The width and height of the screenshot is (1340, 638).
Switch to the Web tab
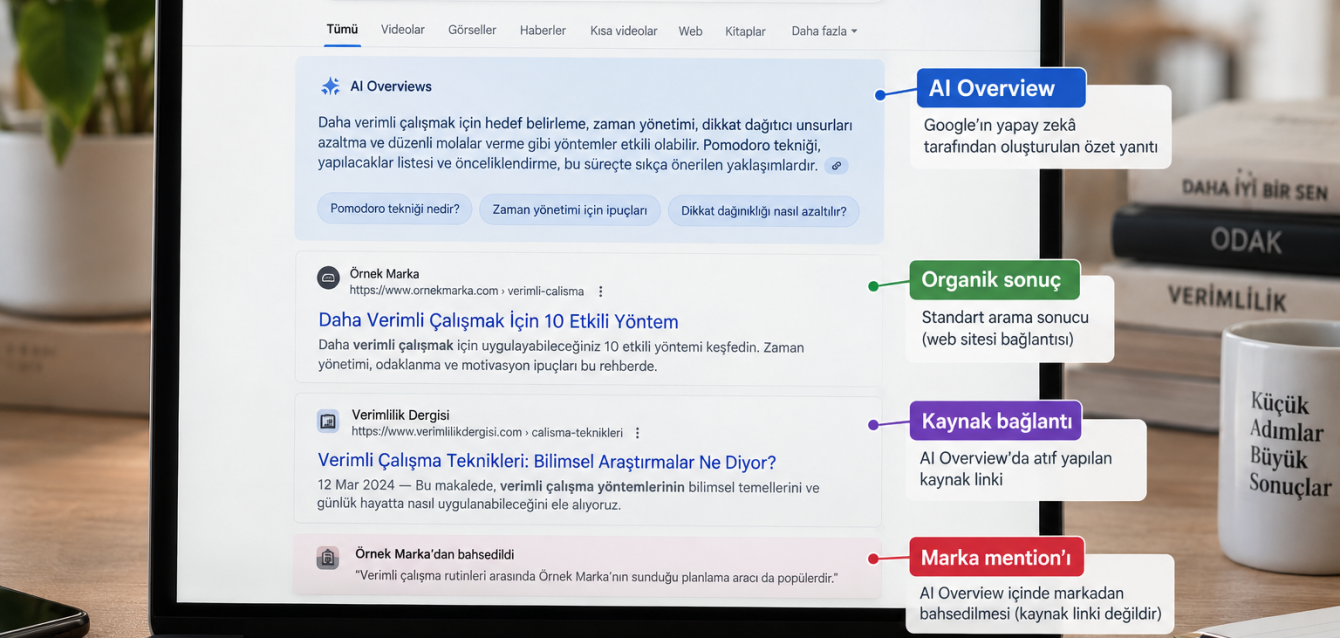(x=691, y=31)
